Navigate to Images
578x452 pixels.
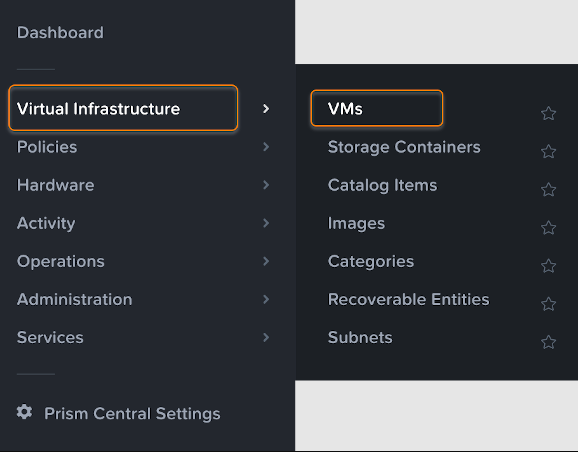click(x=356, y=223)
